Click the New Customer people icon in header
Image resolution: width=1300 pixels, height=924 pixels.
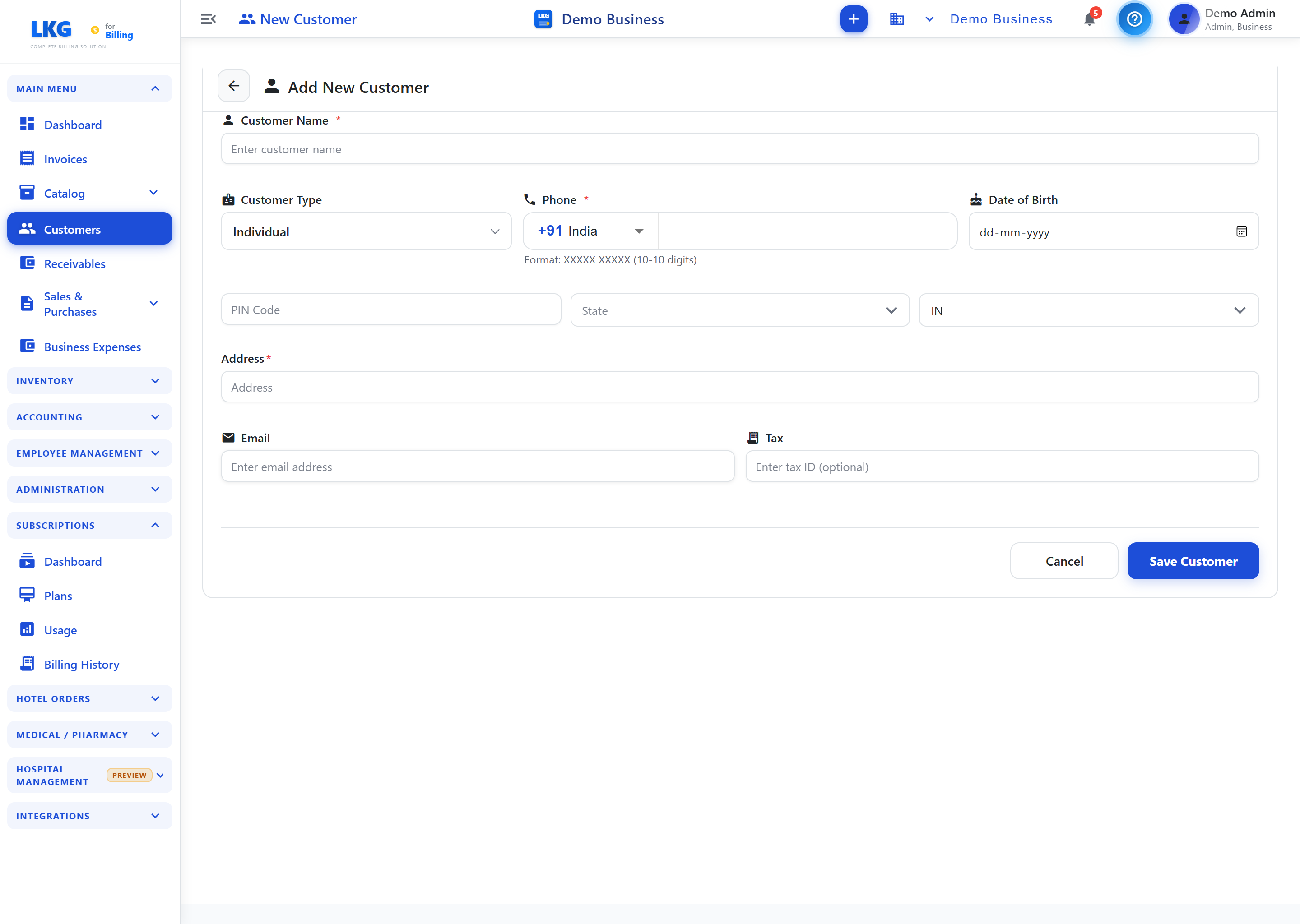coord(246,19)
